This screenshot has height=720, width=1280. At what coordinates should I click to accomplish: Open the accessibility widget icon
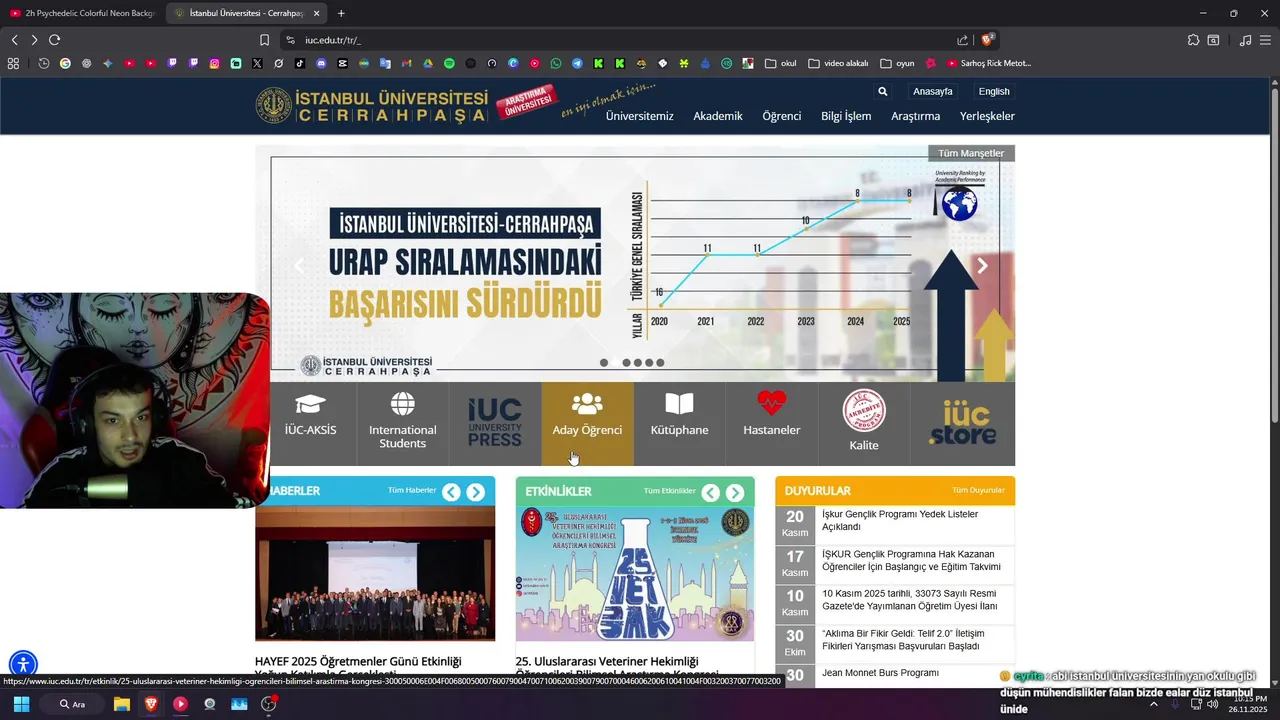(23, 664)
